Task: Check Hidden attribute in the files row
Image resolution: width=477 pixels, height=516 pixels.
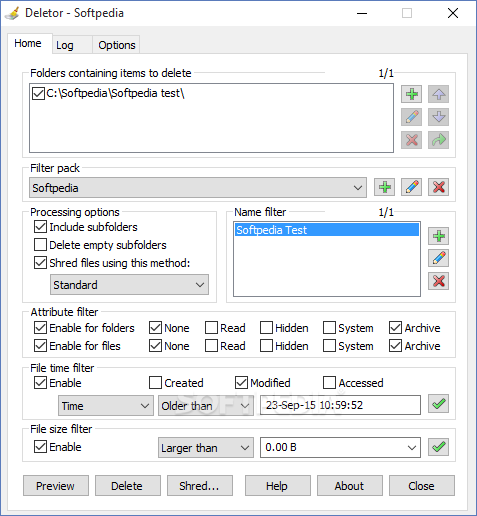Action: pos(266,346)
